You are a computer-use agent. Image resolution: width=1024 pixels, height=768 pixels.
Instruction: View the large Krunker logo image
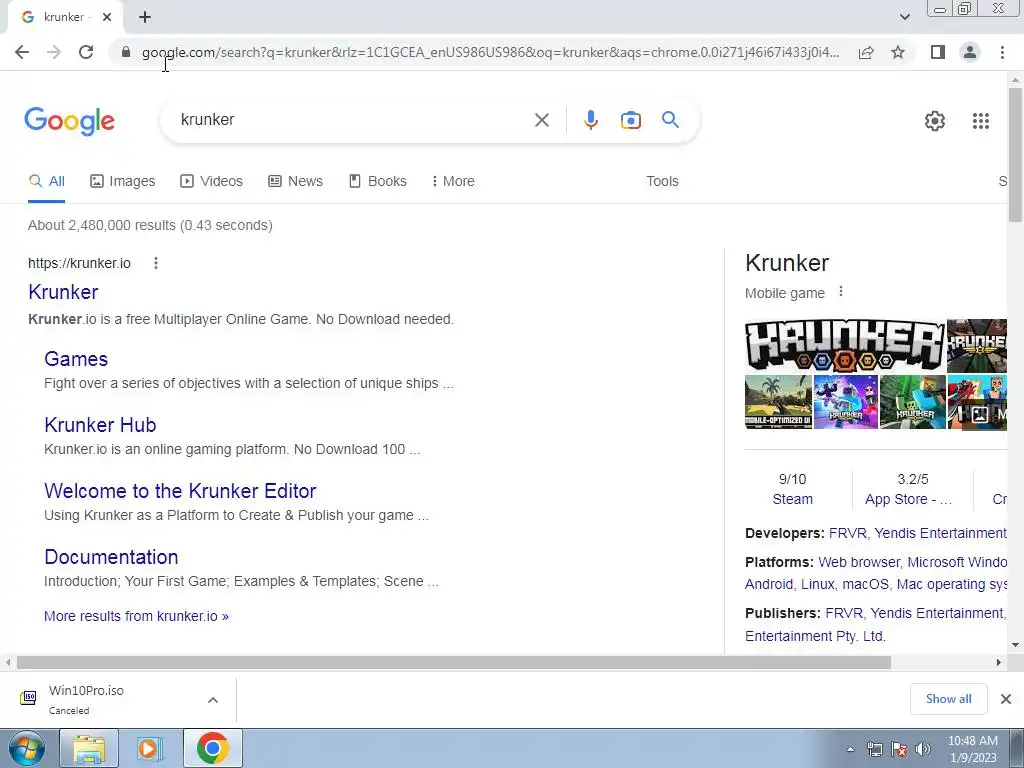coord(844,345)
